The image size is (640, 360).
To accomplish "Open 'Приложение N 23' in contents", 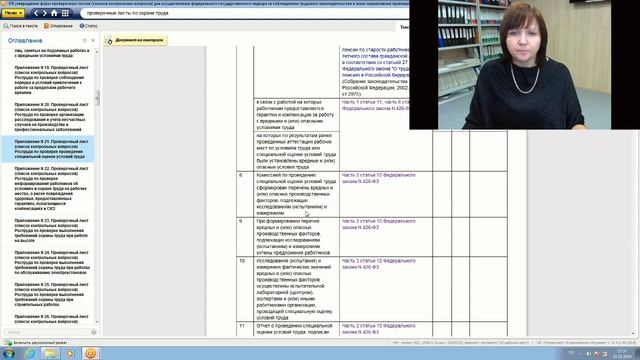I will 51,230.
